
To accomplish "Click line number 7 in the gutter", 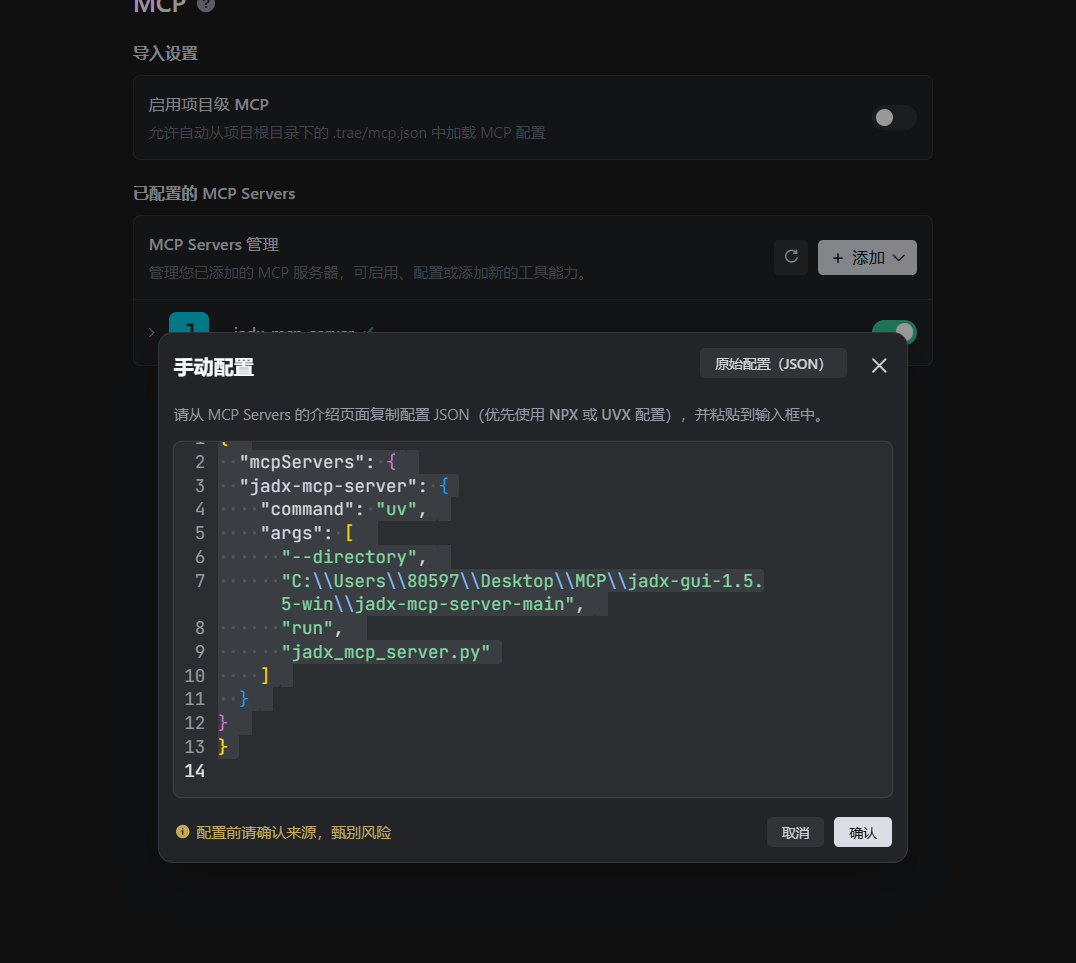I will pyautogui.click(x=199, y=581).
